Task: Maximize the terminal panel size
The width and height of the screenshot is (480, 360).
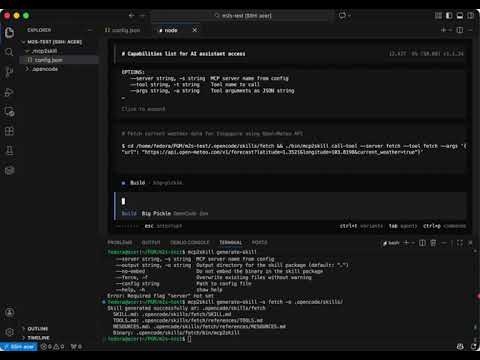Action: coord(460,243)
